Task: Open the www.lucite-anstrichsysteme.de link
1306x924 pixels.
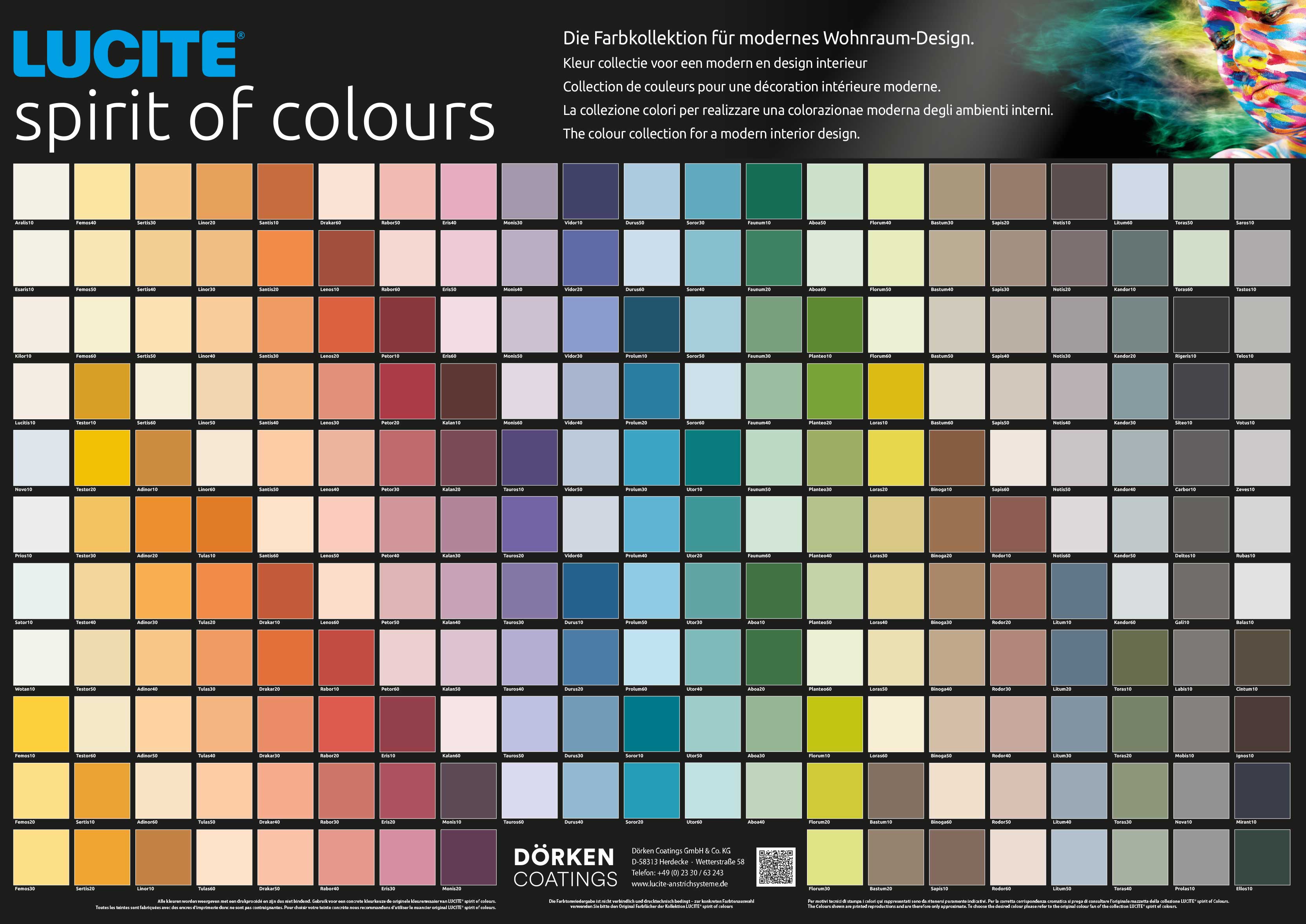Action: point(679,884)
